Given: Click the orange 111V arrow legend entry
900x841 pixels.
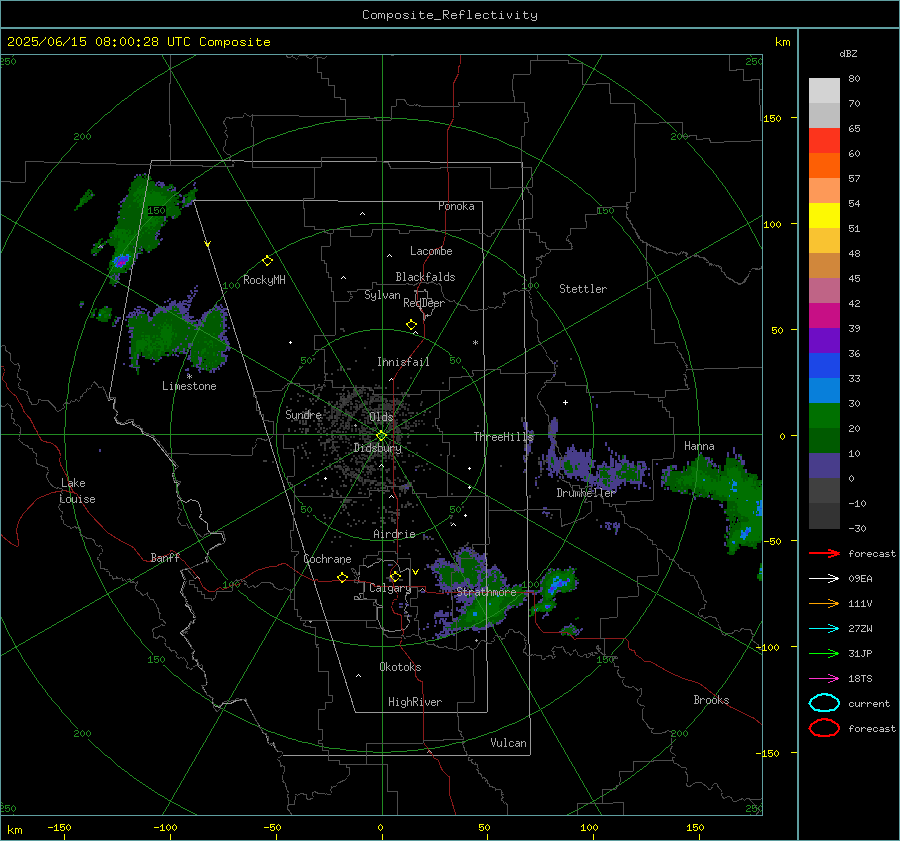Looking at the screenshot, I should 824,603.
